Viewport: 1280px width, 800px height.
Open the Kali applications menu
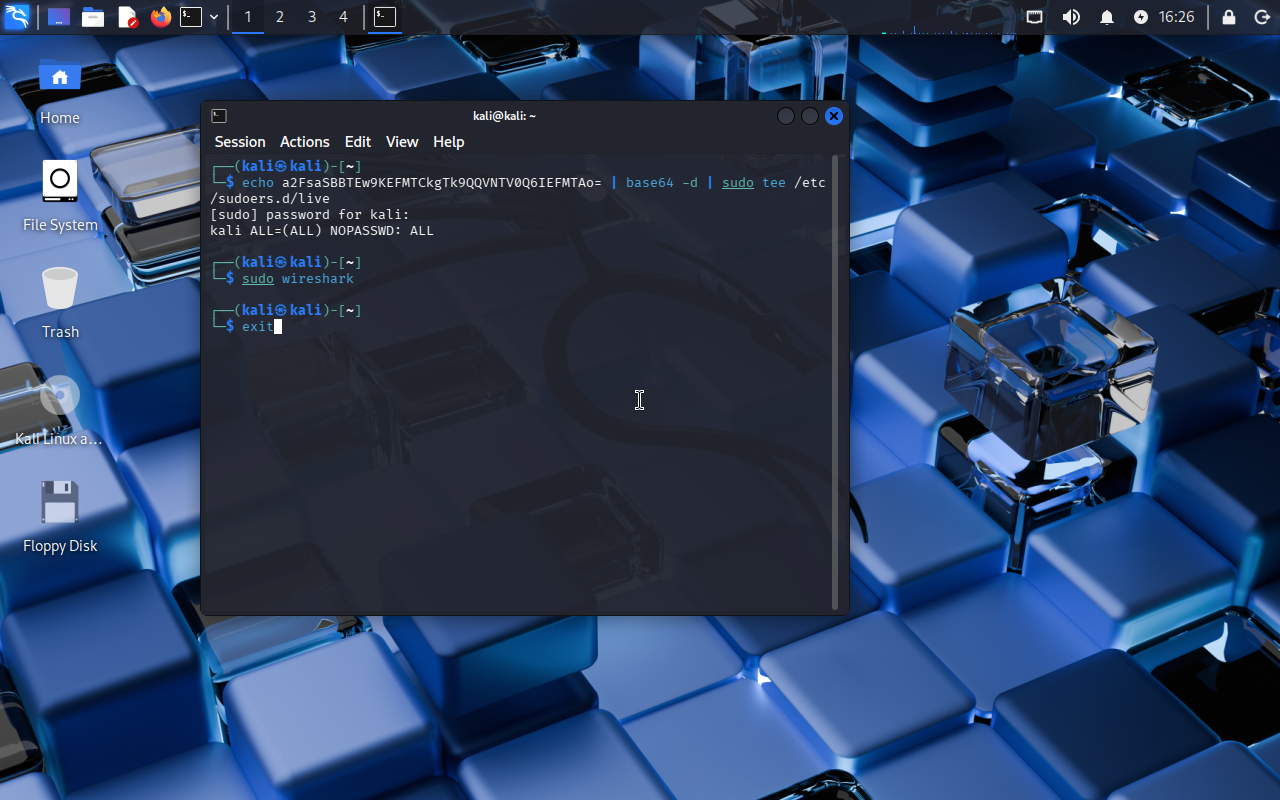tap(17, 17)
